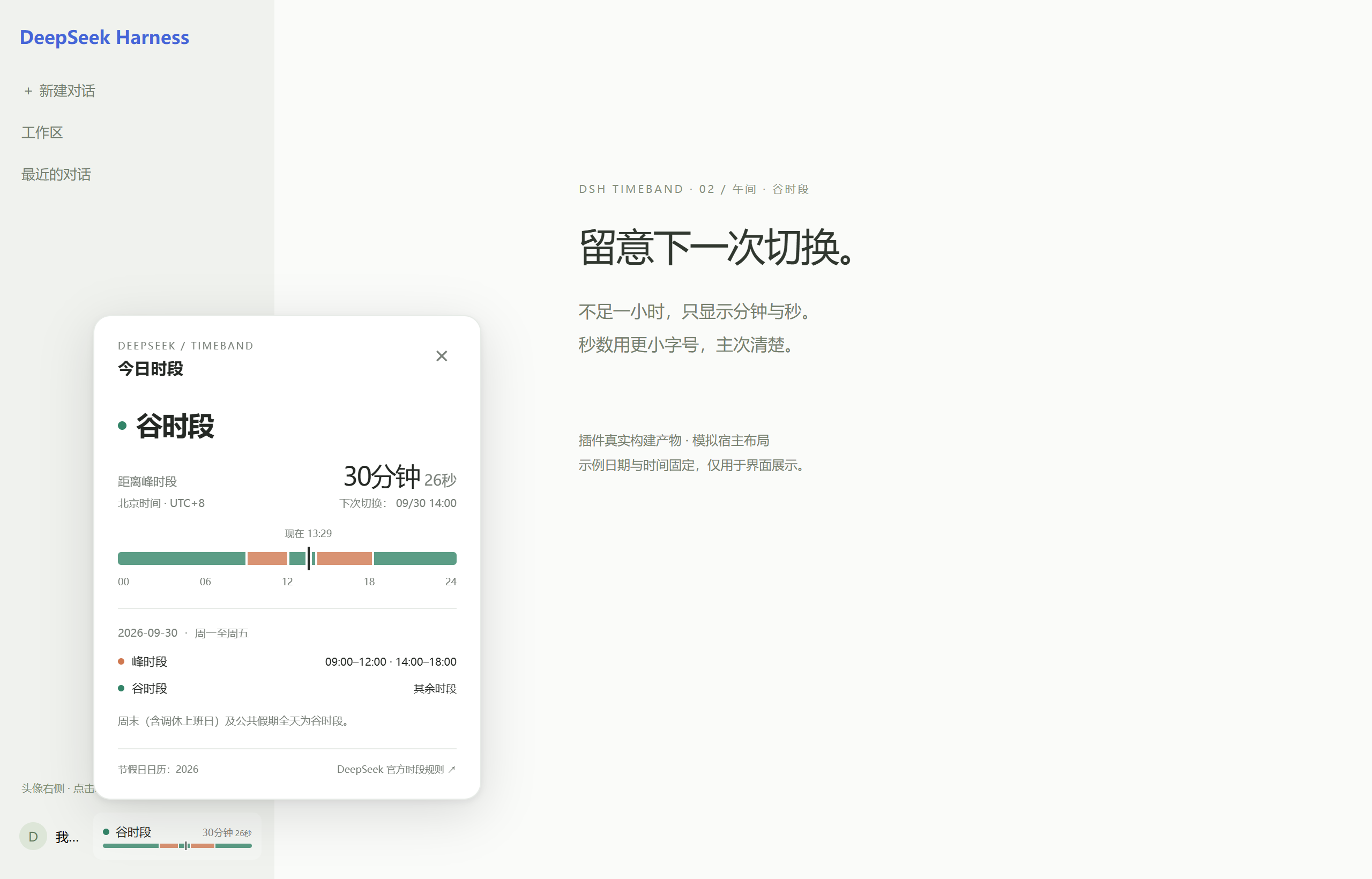Image resolution: width=1372 pixels, height=879 pixels.
Task: Click the 今日时段 popup title
Action: 151,369
